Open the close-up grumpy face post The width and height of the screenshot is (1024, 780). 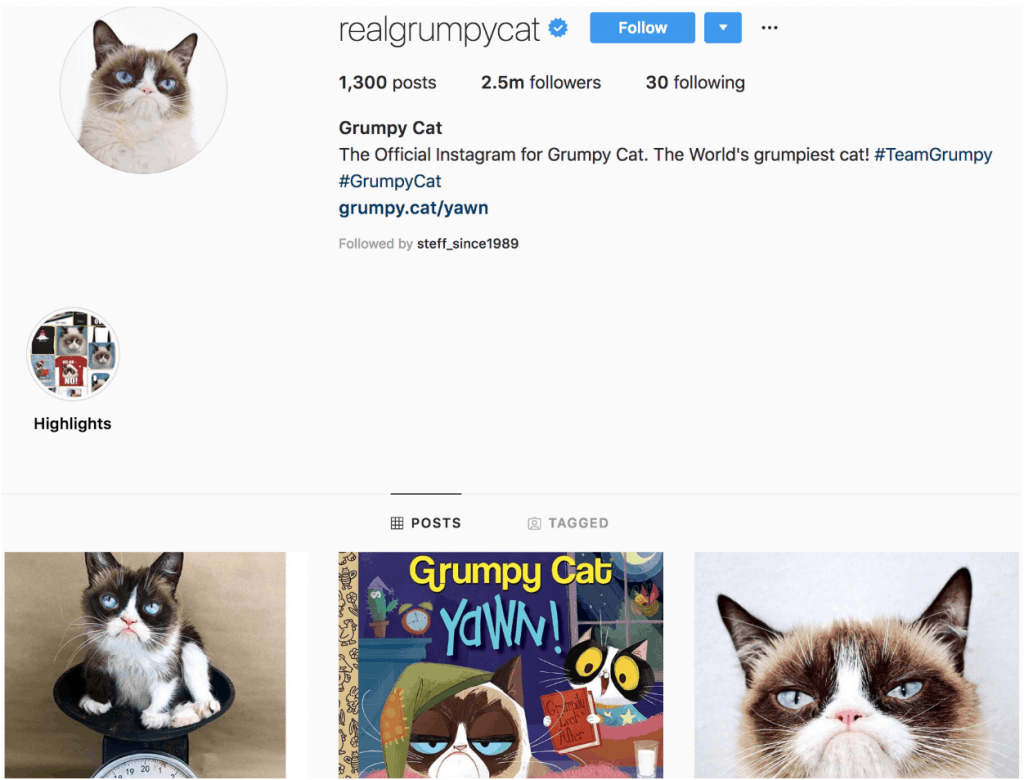coord(856,665)
